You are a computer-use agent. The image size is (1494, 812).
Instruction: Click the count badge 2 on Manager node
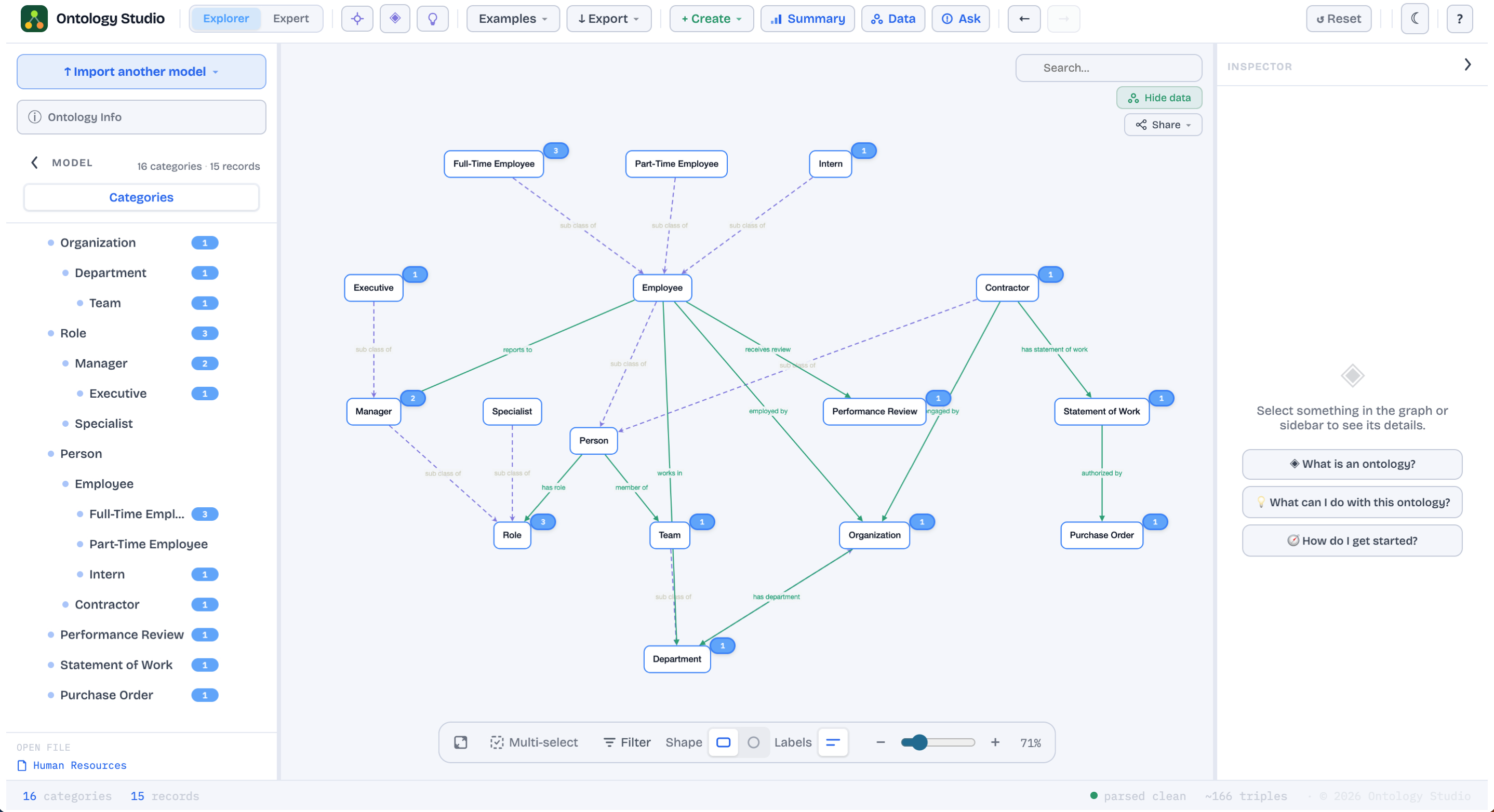point(413,398)
